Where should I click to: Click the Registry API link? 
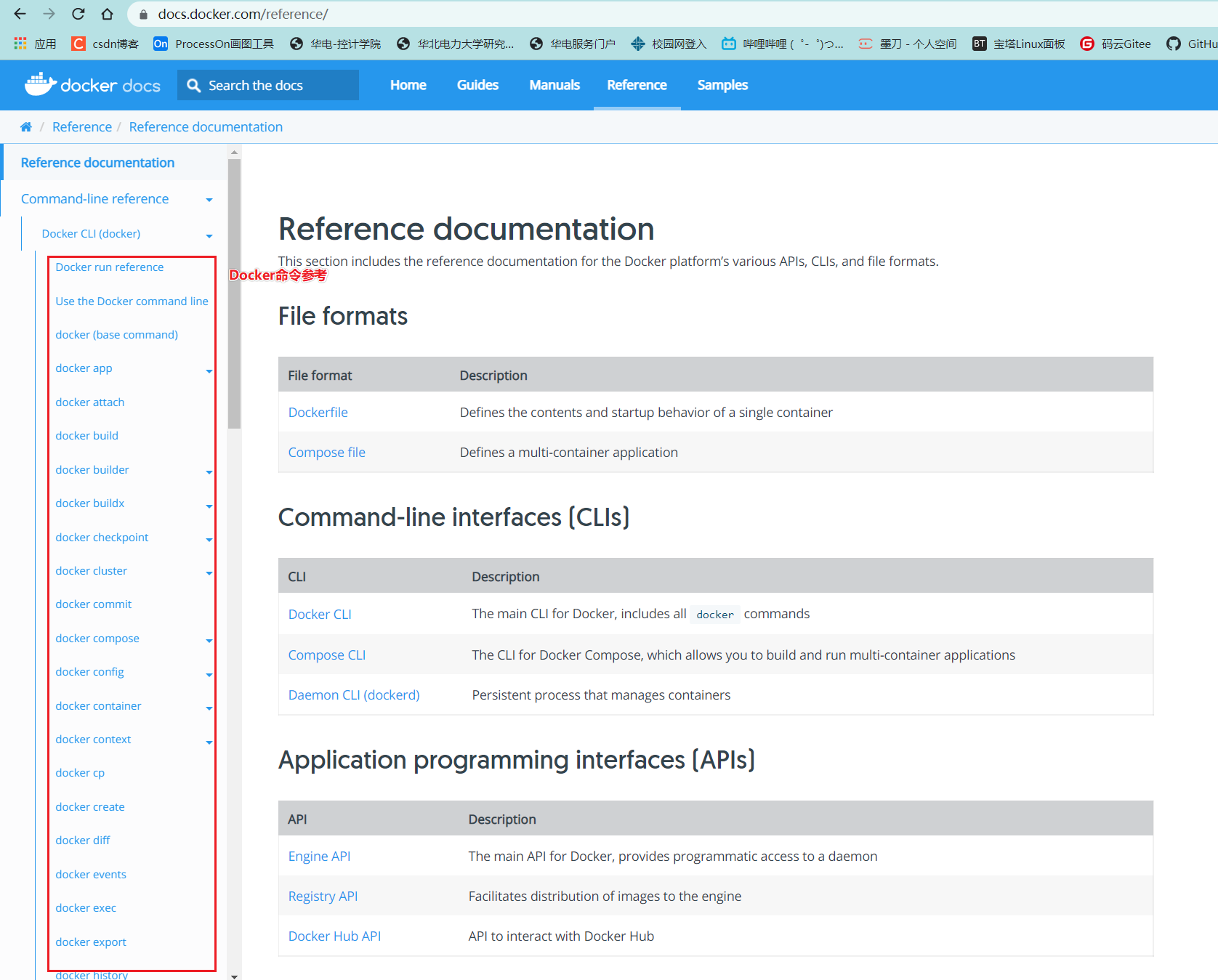[x=323, y=896]
